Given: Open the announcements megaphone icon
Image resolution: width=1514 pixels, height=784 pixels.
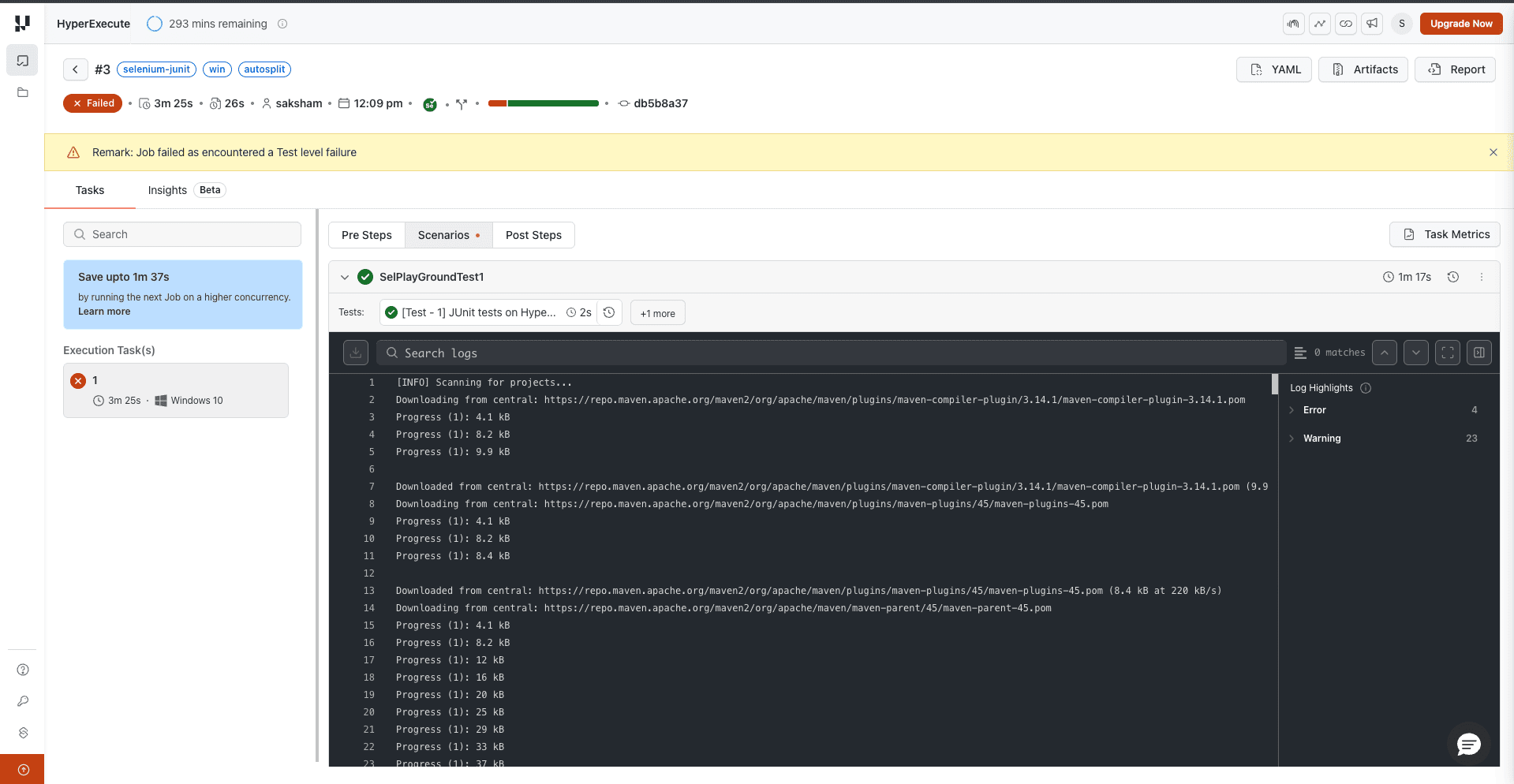Looking at the screenshot, I should pos(1373,24).
